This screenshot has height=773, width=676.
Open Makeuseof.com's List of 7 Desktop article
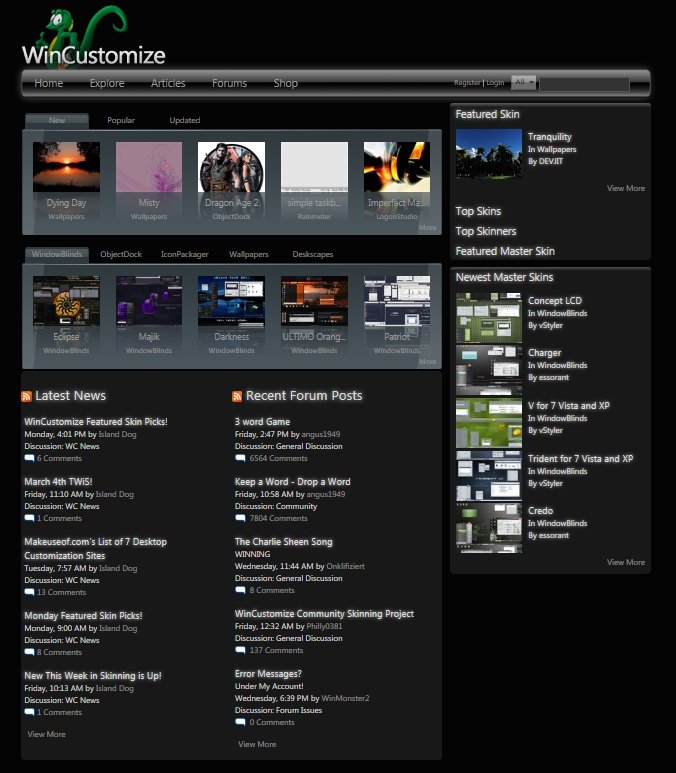(x=96, y=549)
